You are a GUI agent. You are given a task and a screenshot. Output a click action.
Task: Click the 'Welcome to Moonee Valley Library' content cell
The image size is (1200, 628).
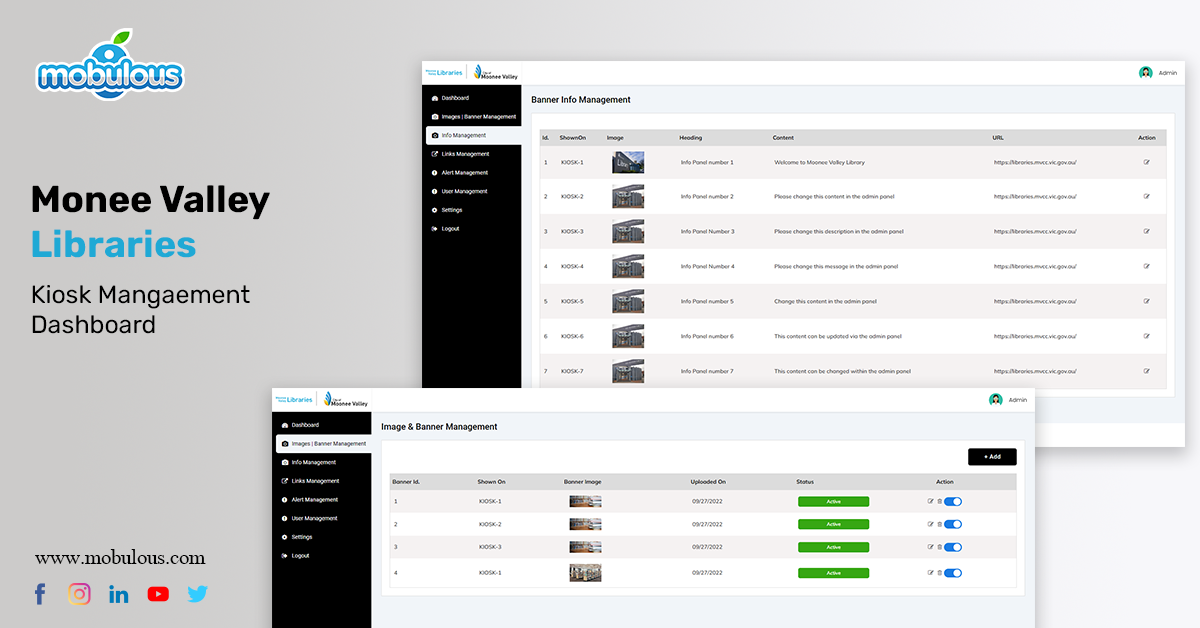click(x=819, y=162)
